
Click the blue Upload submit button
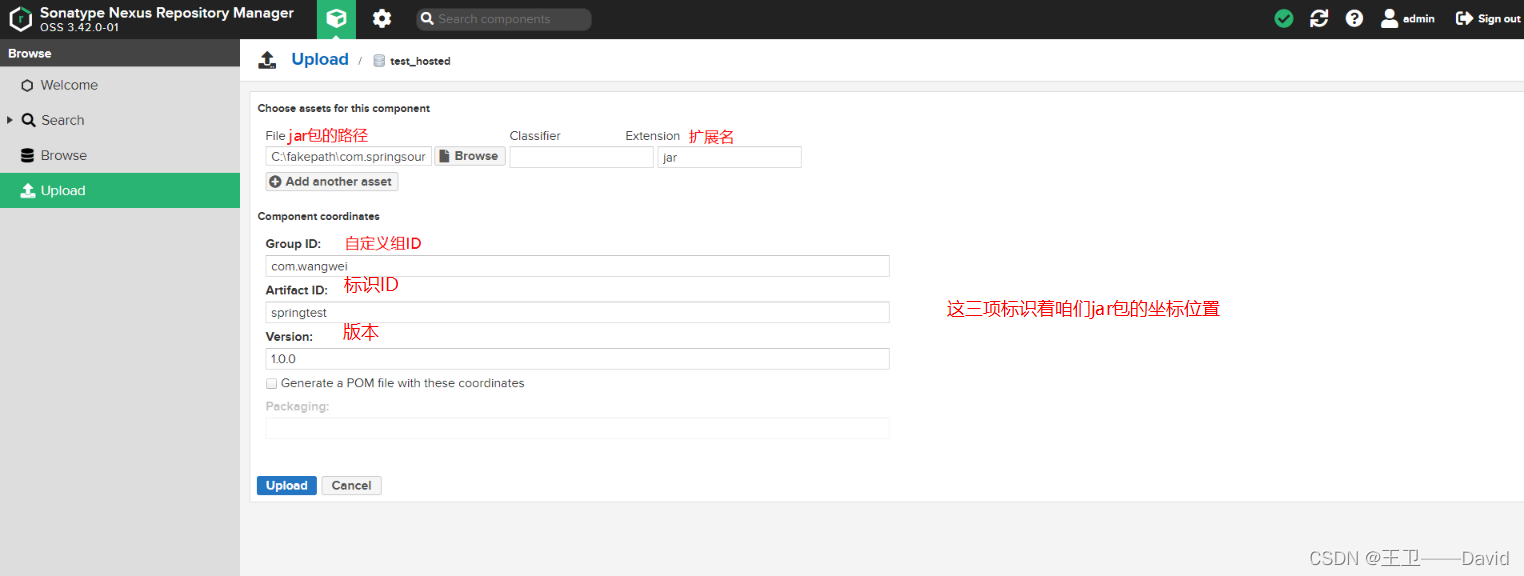pos(287,485)
